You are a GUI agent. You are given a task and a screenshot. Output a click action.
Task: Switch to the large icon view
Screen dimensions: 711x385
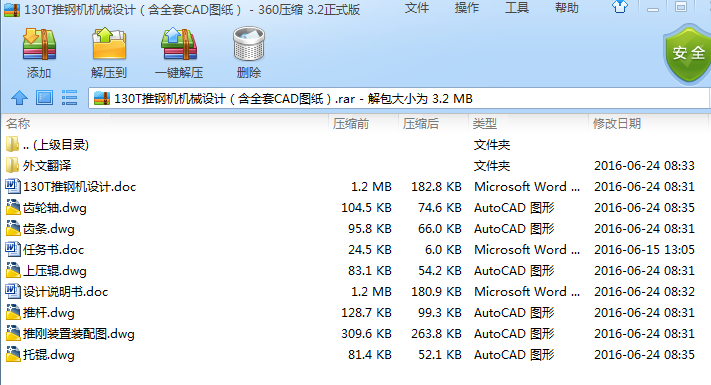(44, 98)
